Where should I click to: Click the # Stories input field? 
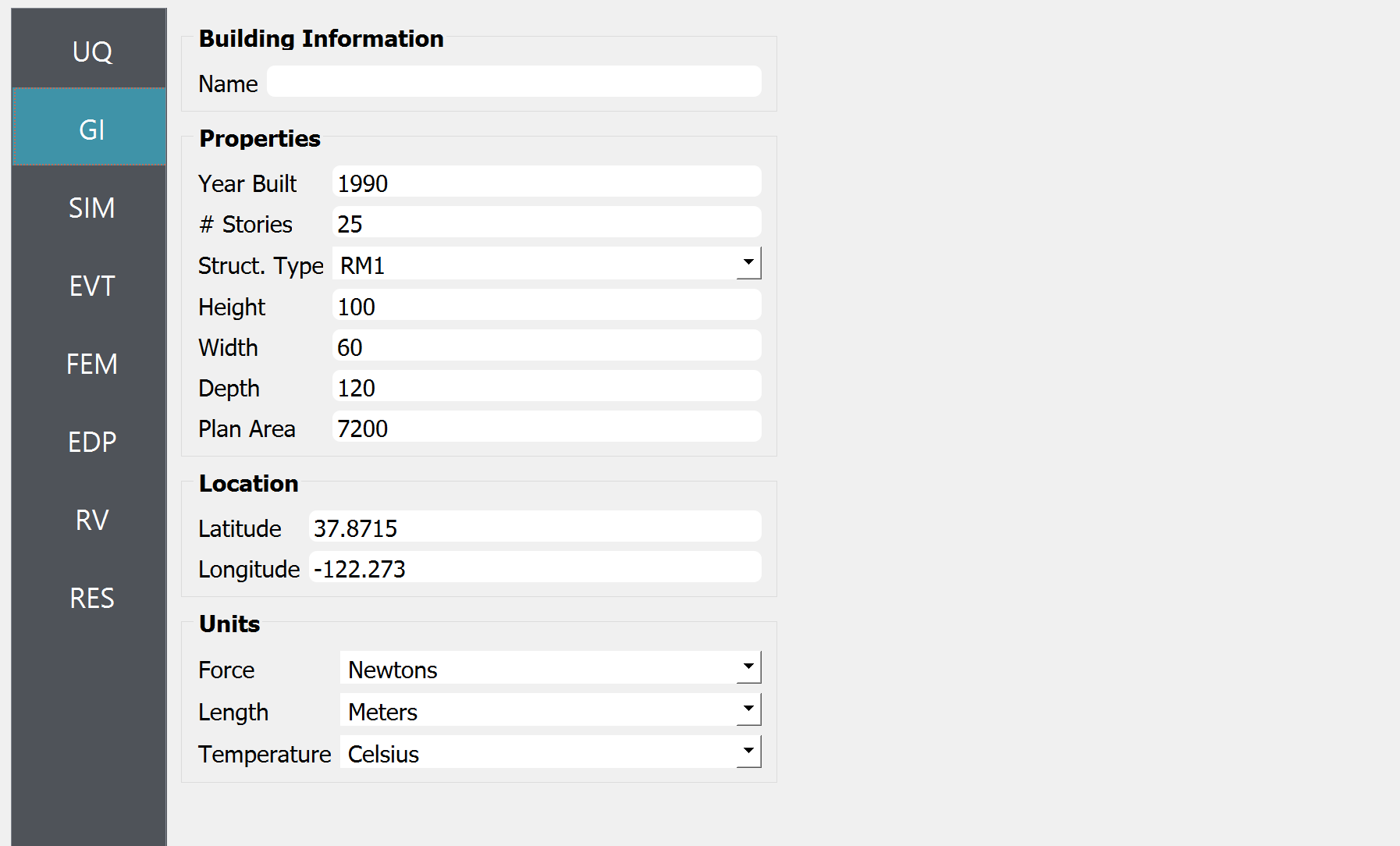click(x=546, y=222)
